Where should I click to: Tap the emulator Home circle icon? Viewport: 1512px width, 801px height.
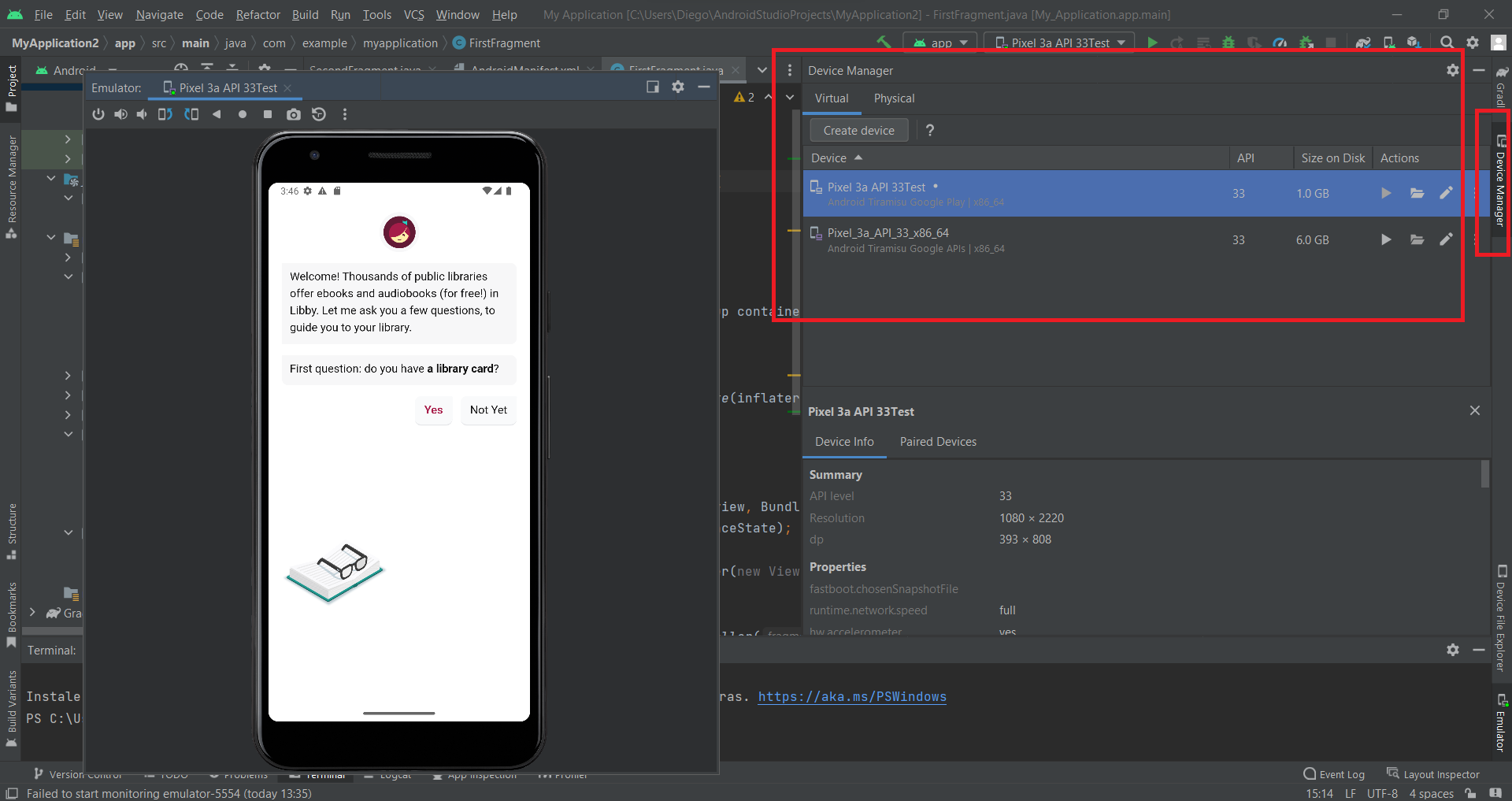[243, 114]
